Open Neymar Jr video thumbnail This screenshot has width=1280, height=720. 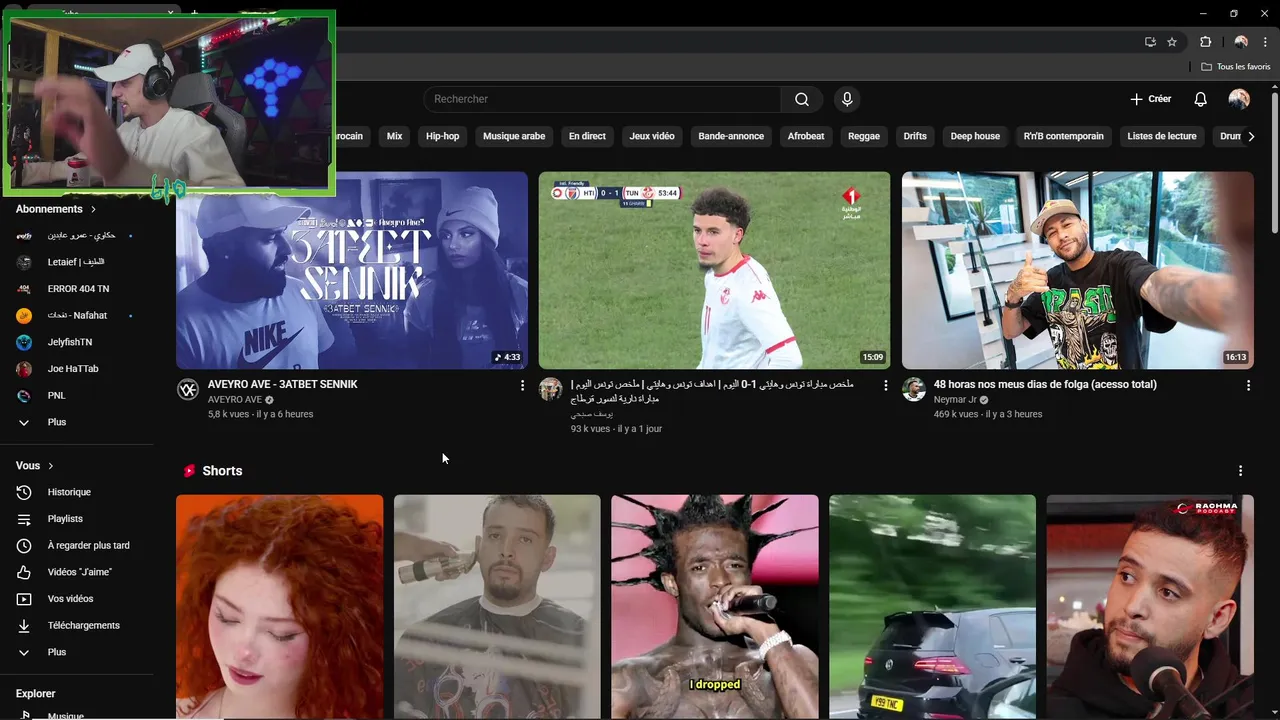pyautogui.click(x=1077, y=270)
